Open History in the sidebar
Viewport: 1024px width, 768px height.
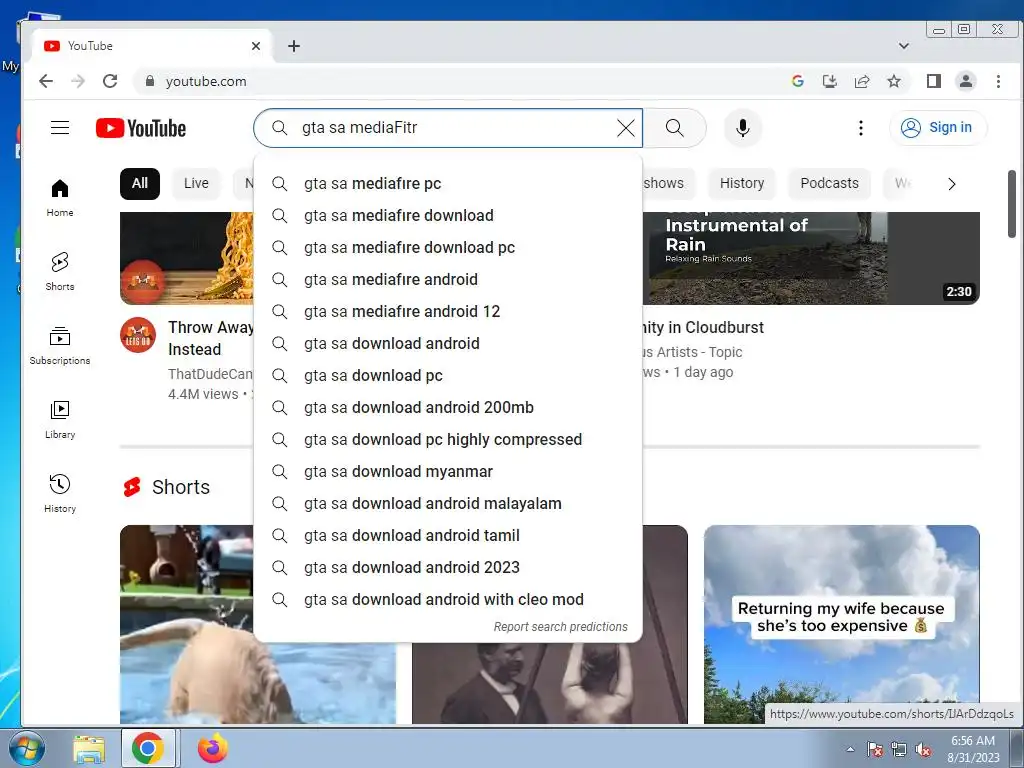(60, 493)
